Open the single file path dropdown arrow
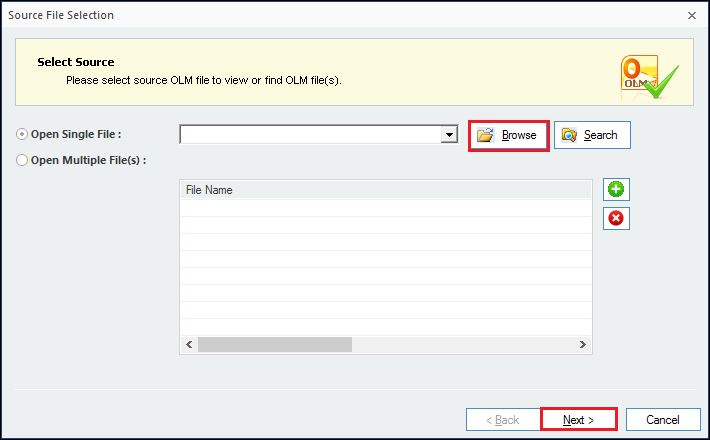The height and width of the screenshot is (440, 710). pos(449,134)
